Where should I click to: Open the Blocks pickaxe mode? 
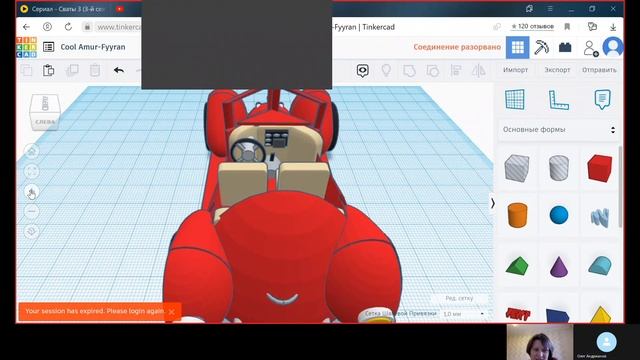point(542,47)
